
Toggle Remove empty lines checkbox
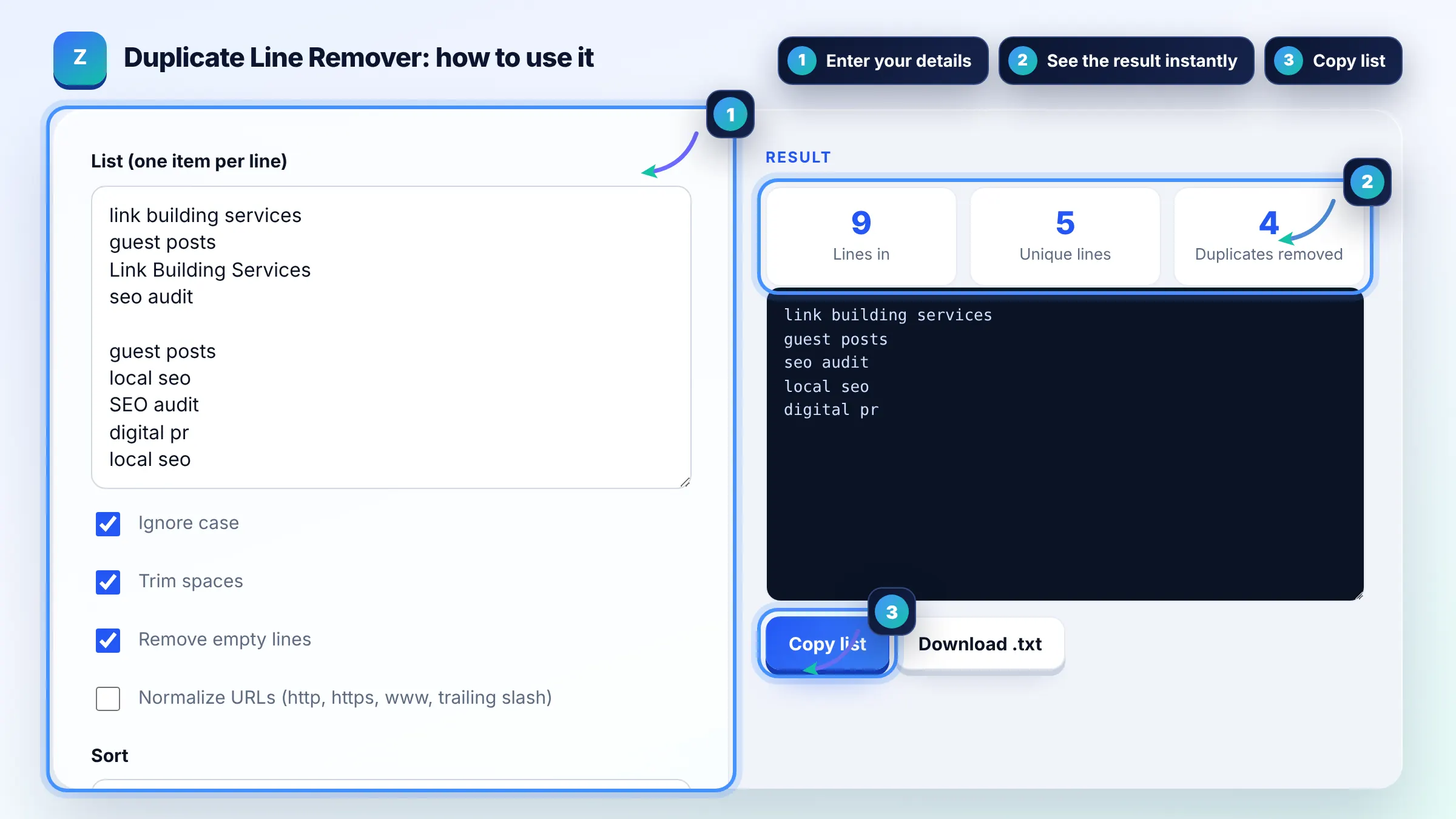click(x=108, y=641)
